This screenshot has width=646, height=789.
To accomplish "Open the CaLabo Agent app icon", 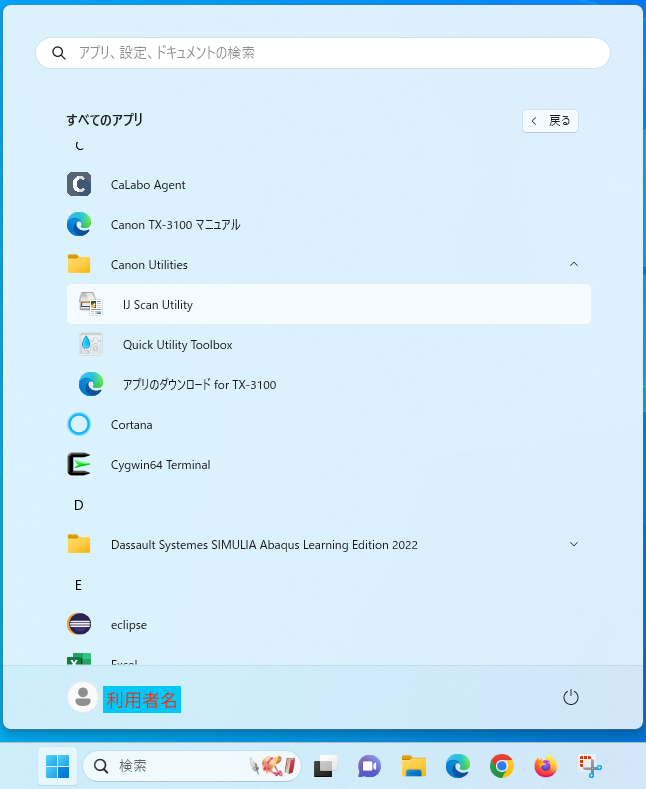I will click(79, 184).
